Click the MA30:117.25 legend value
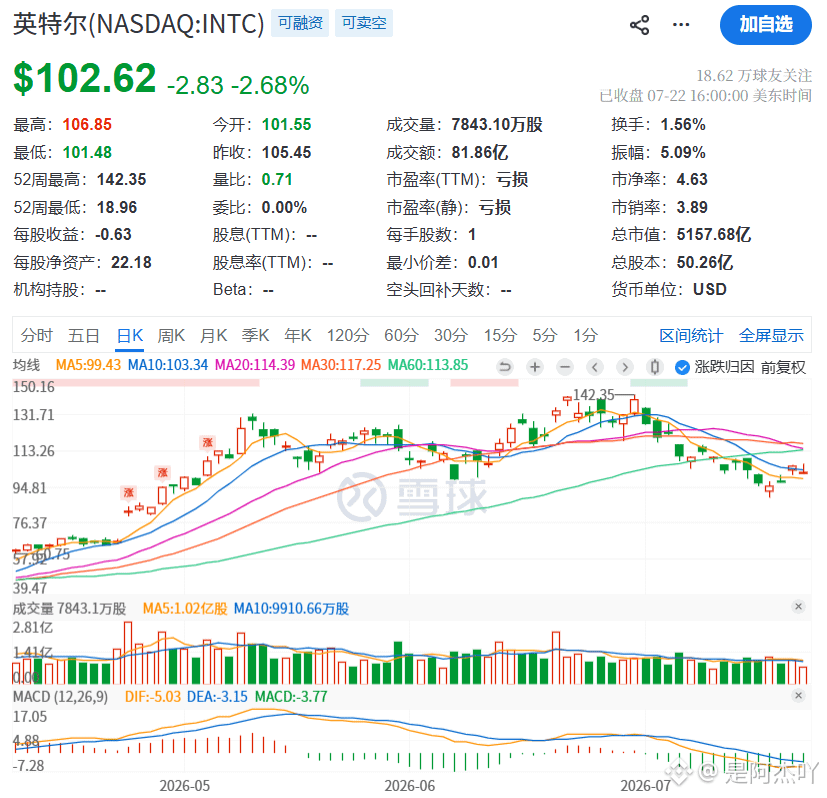 tap(341, 365)
